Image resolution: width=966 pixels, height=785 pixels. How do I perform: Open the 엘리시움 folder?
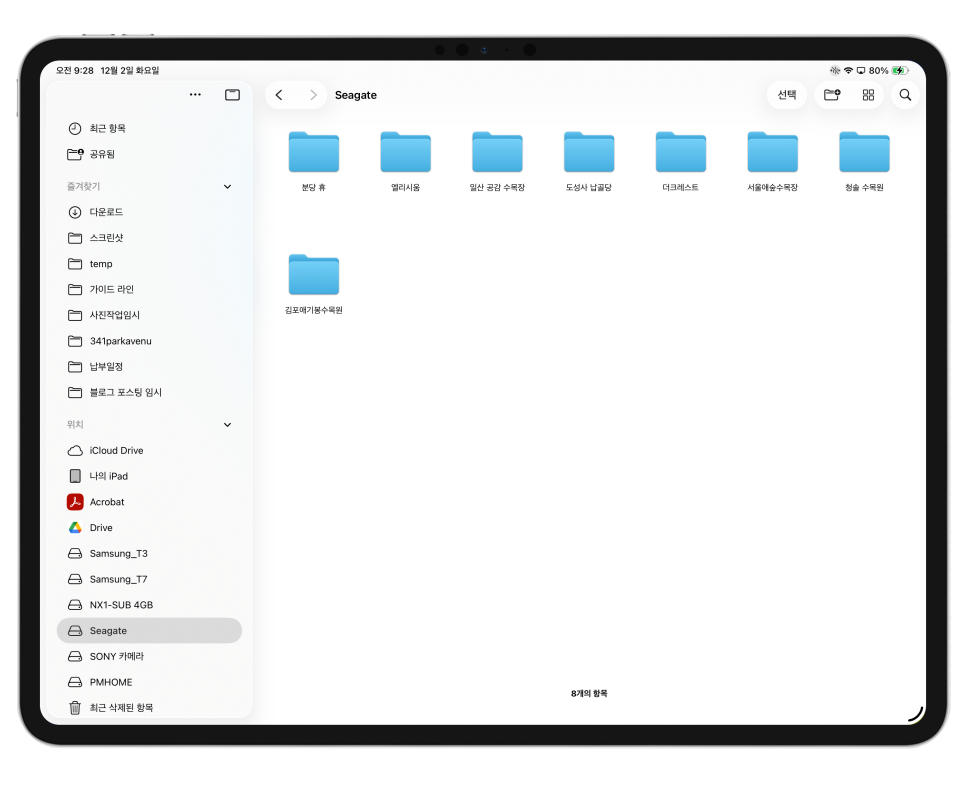[x=405, y=160]
